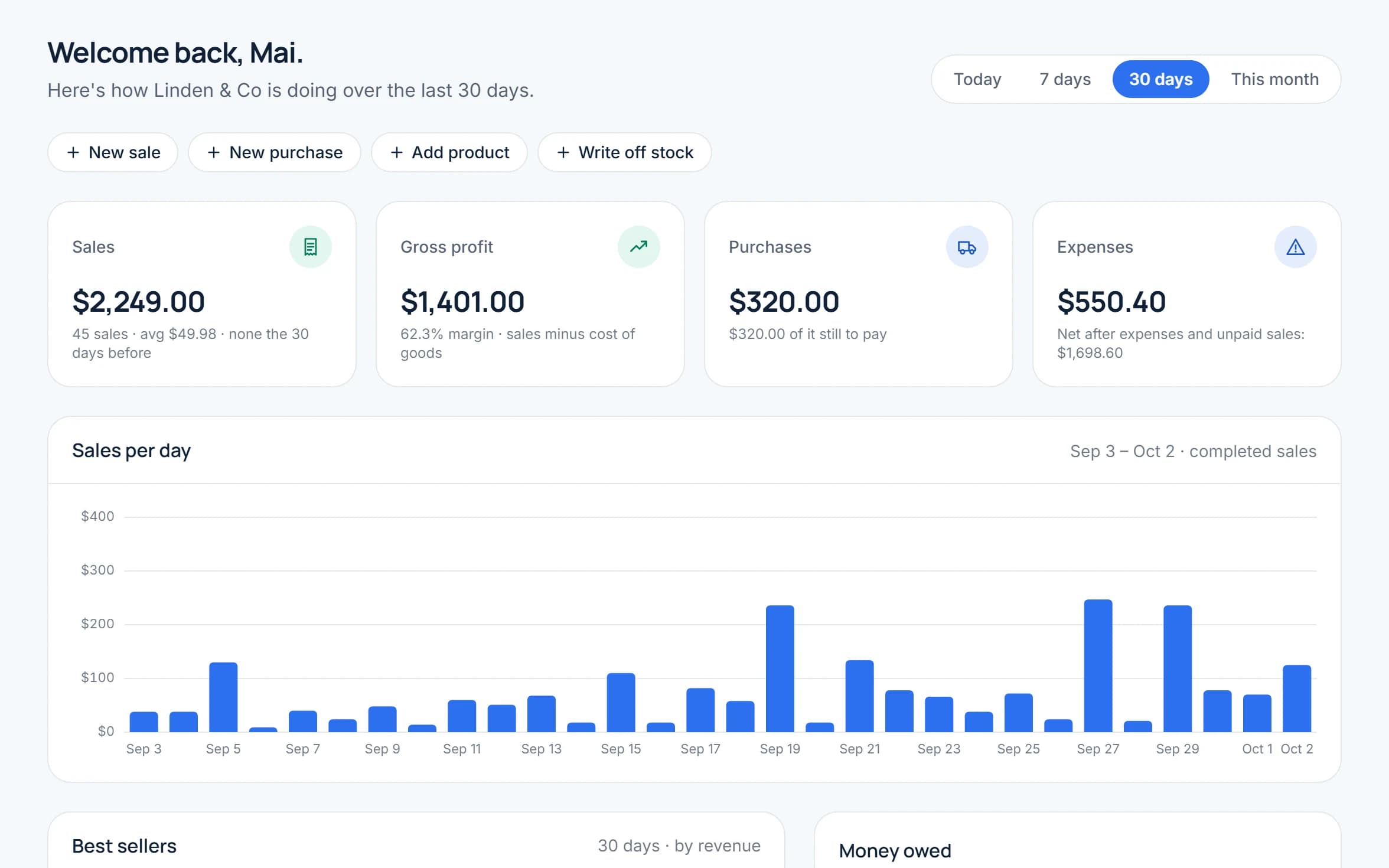Click the $300 axis label
The image size is (1389, 868).
pyautogui.click(x=97, y=570)
